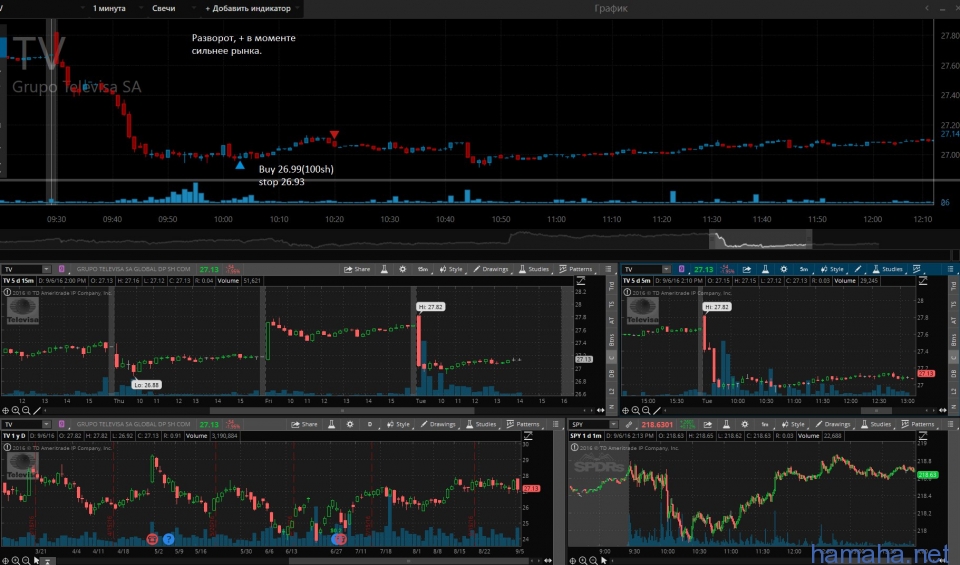
Task: Open 15m timeframe selector
Action: (x=422, y=269)
